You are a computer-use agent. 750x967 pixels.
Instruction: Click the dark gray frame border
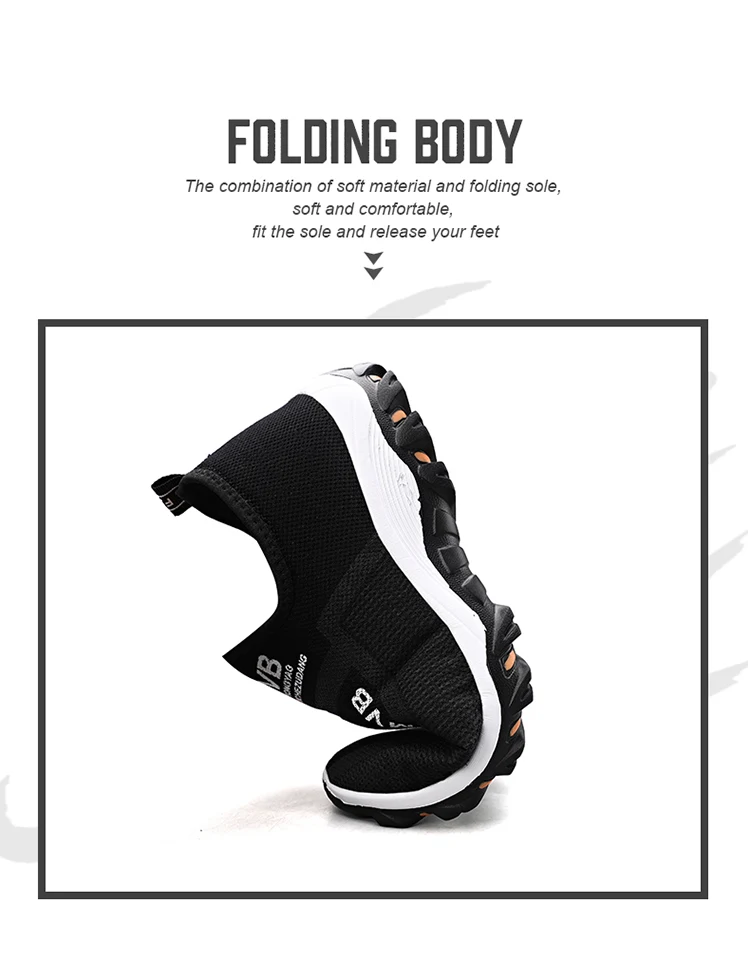(373, 324)
